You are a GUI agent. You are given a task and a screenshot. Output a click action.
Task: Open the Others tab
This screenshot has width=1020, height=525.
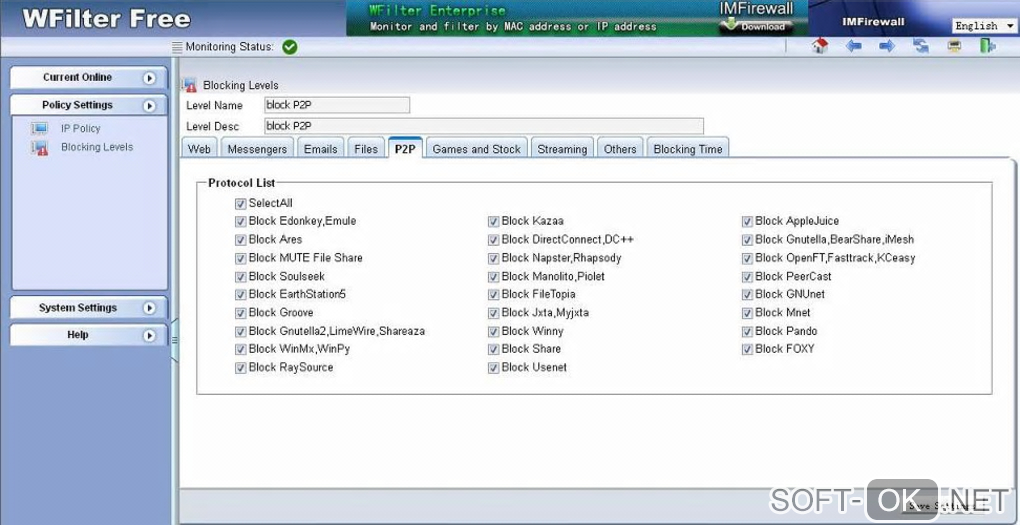point(620,149)
